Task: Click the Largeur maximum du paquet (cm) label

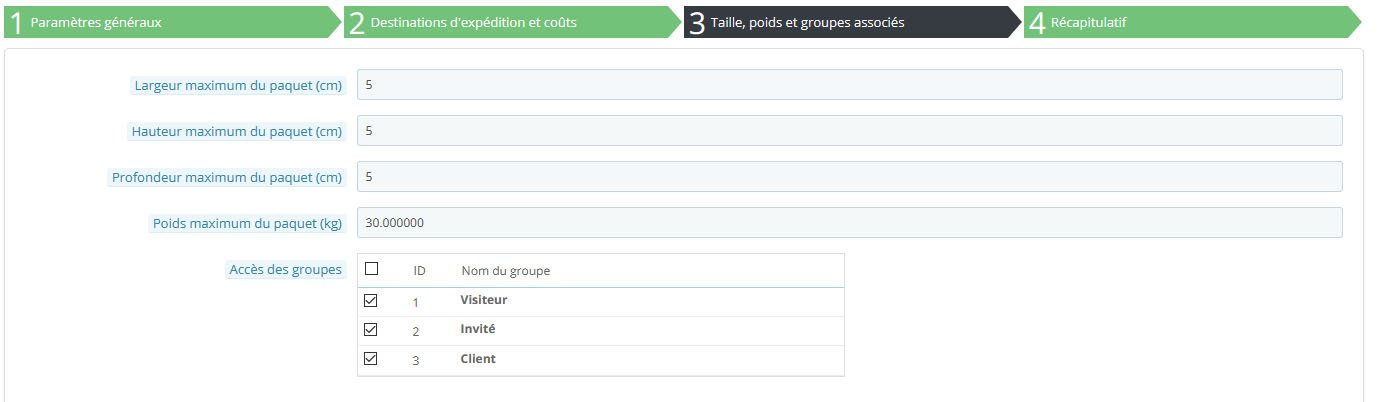Action: (239, 85)
